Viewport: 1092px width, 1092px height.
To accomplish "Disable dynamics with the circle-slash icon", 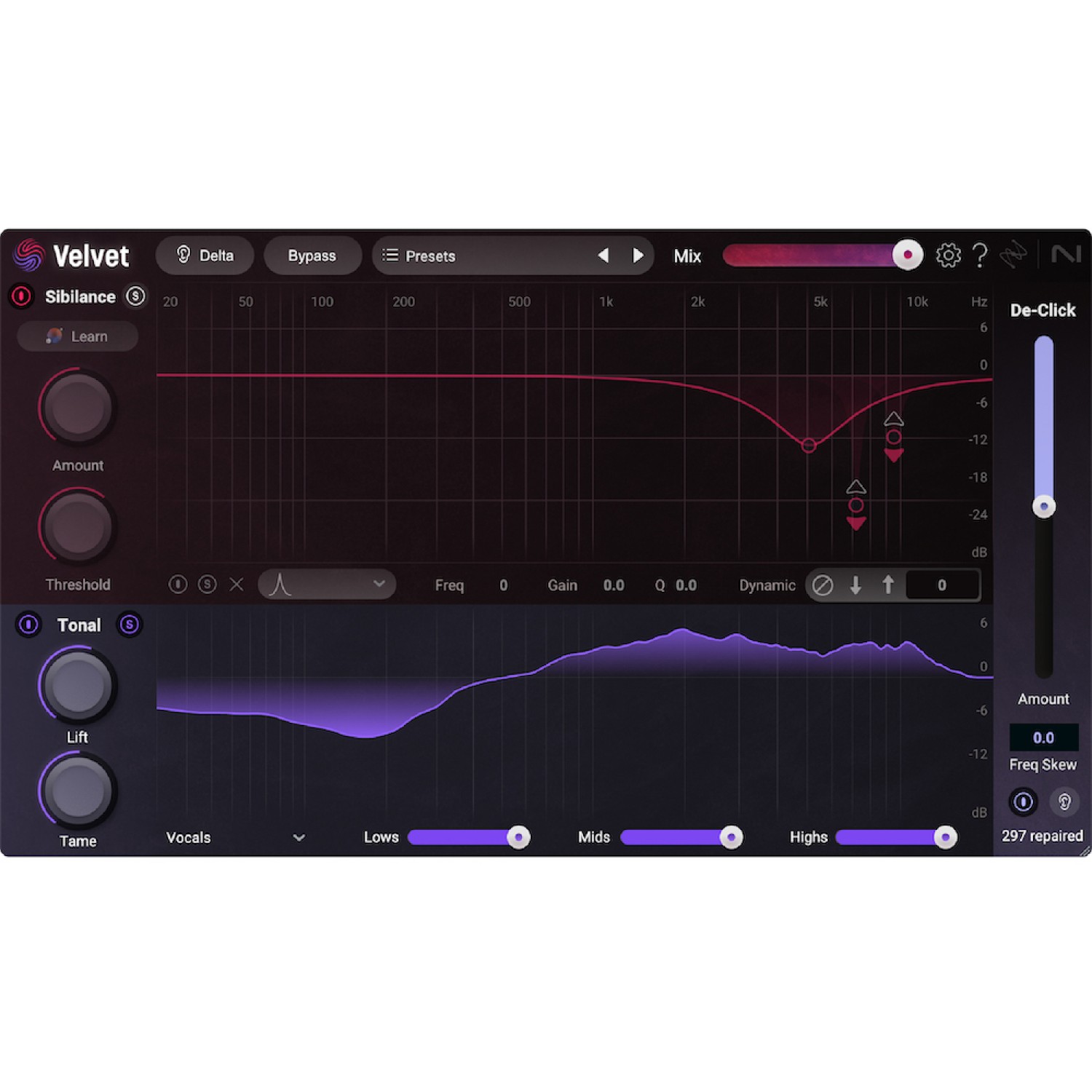I will click(823, 585).
